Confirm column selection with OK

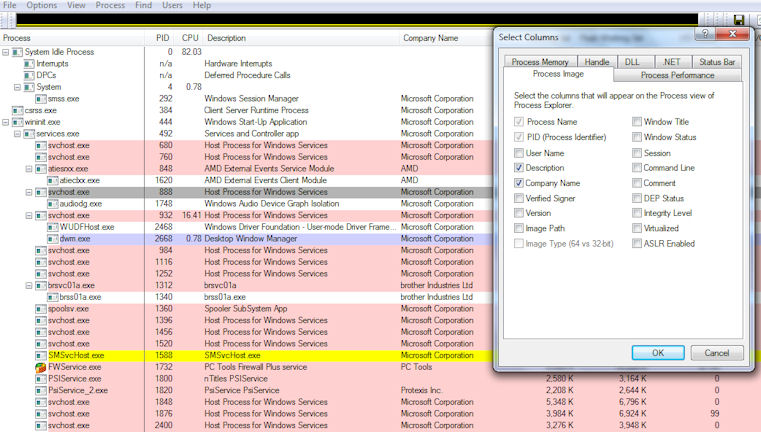(x=658, y=353)
